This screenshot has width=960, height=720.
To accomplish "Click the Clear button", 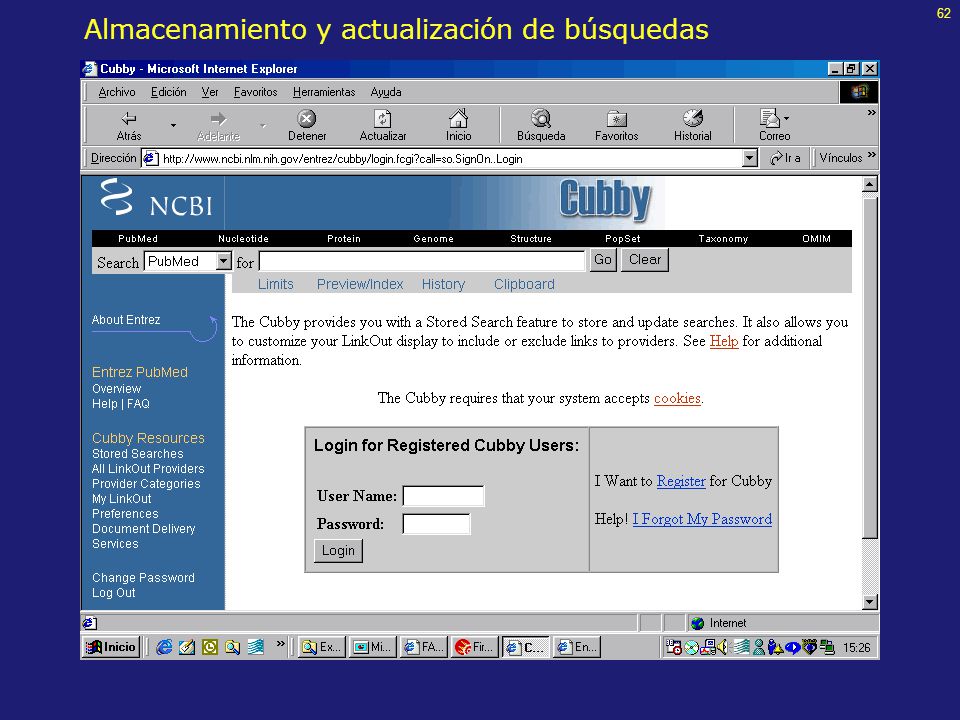I will (x=645, y=260).
